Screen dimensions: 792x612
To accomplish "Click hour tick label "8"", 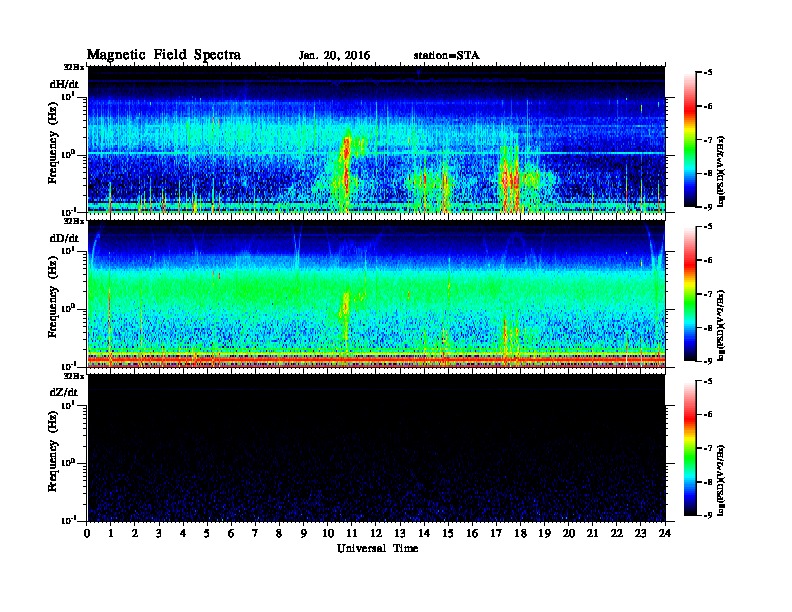I will pos(279,533).
